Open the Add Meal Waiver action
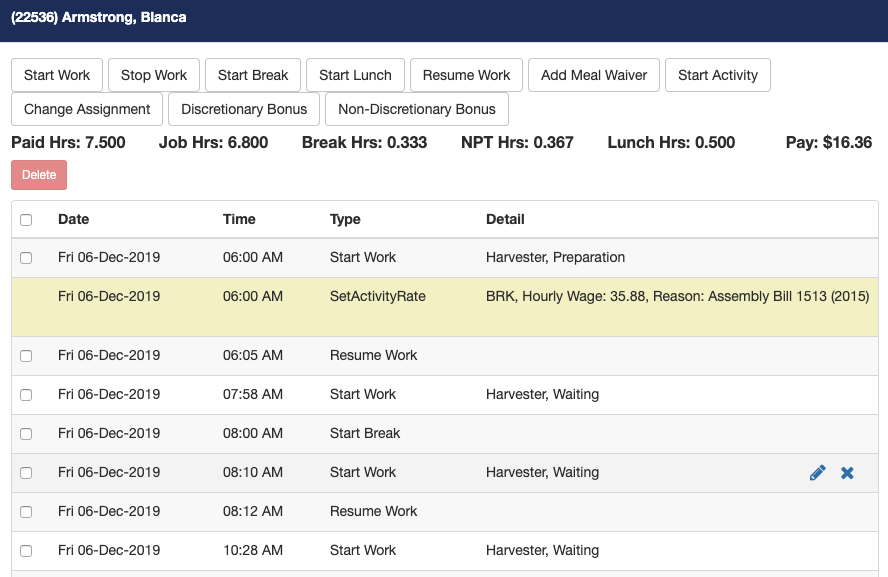 click(594, 75)
